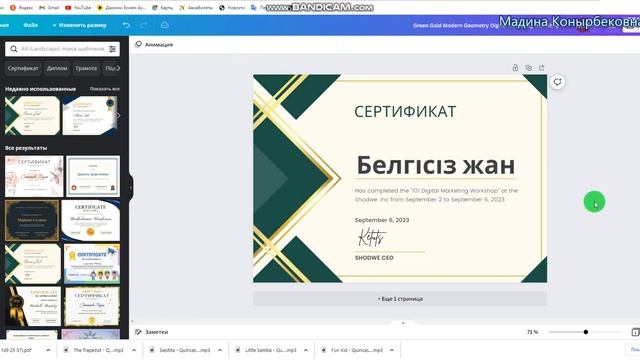Click the 71 % zoom value
640x360 pixels.
tap(532, 332)
